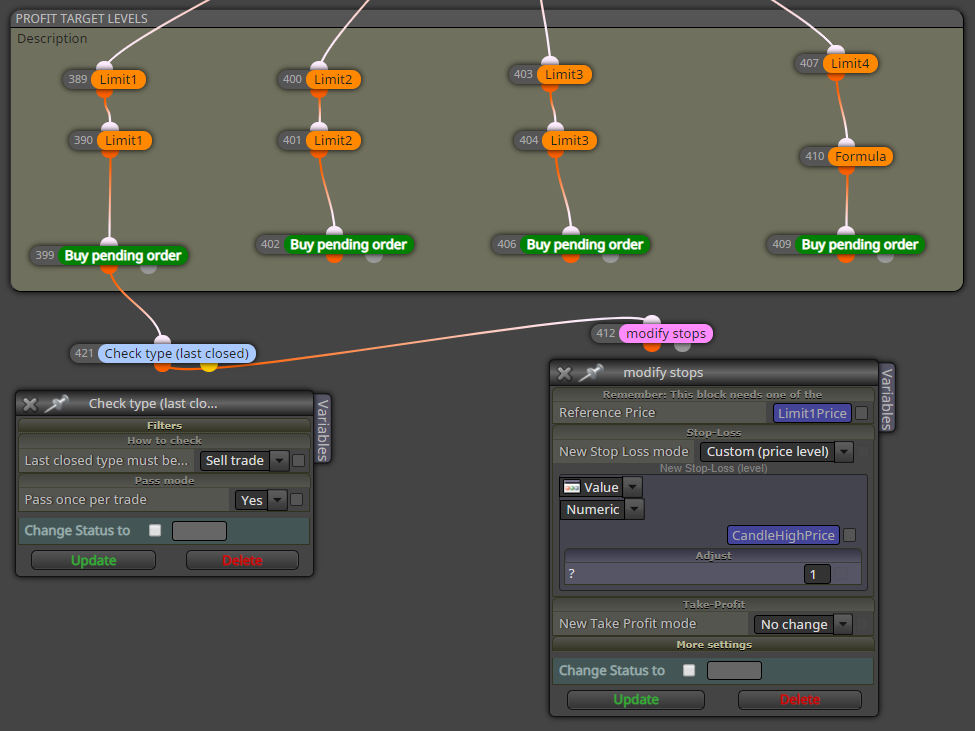This screenshot has width=975, height=731.
Task: Toggle Change Status to checkbox in modify stops
Action: click(689, 670)
